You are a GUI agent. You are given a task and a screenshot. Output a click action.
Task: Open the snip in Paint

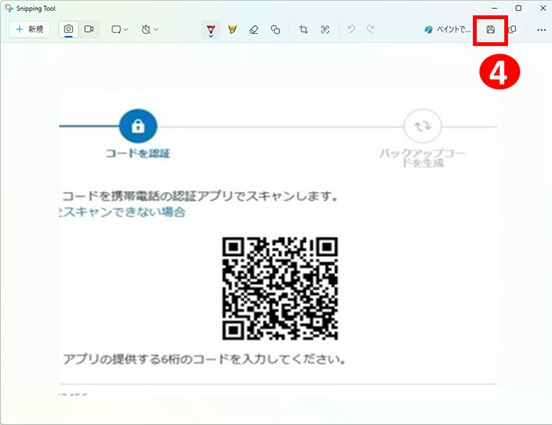(447, 30)
